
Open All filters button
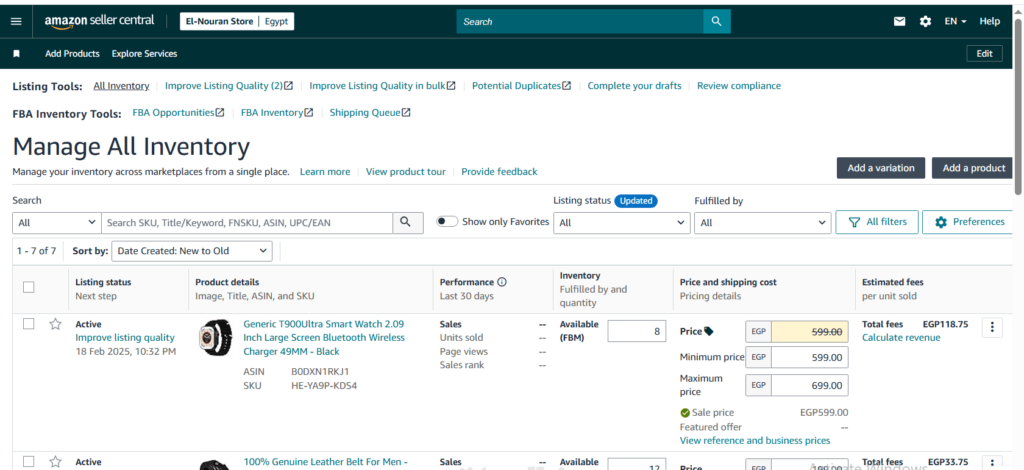point(877,222)
